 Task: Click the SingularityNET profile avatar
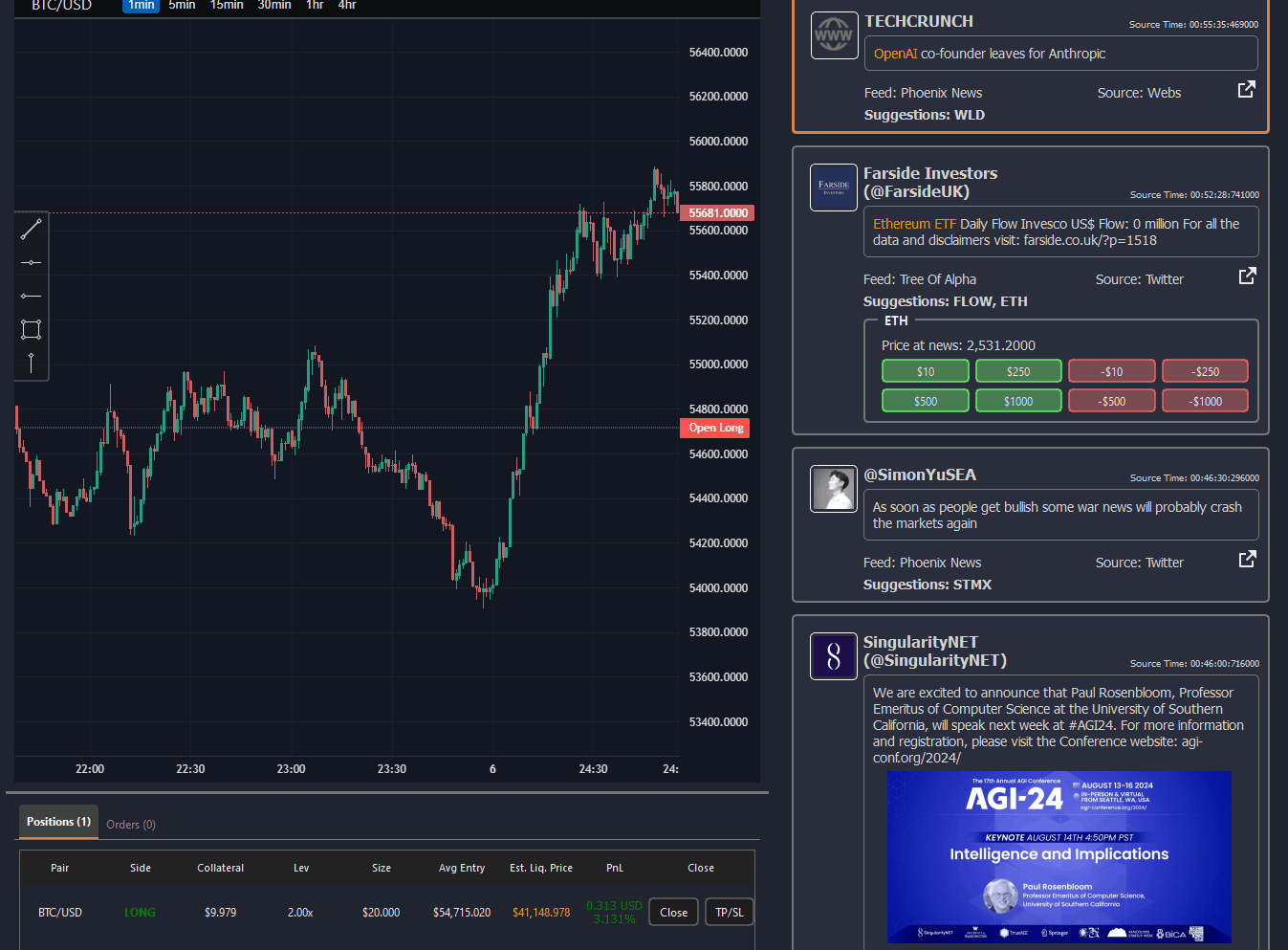pyautogui.click(x=834, y=656)
